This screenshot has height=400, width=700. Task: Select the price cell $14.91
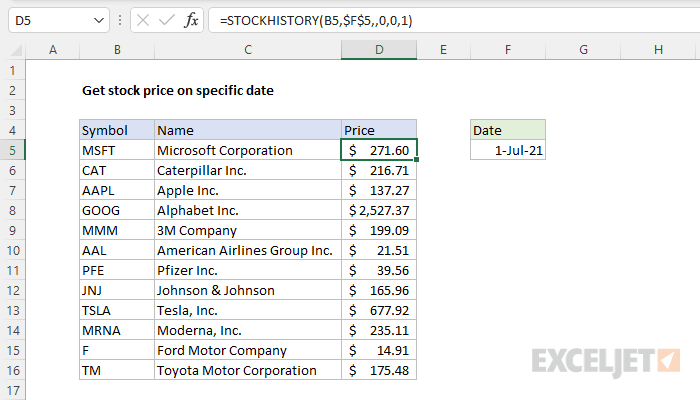click(x=379, y=350)
